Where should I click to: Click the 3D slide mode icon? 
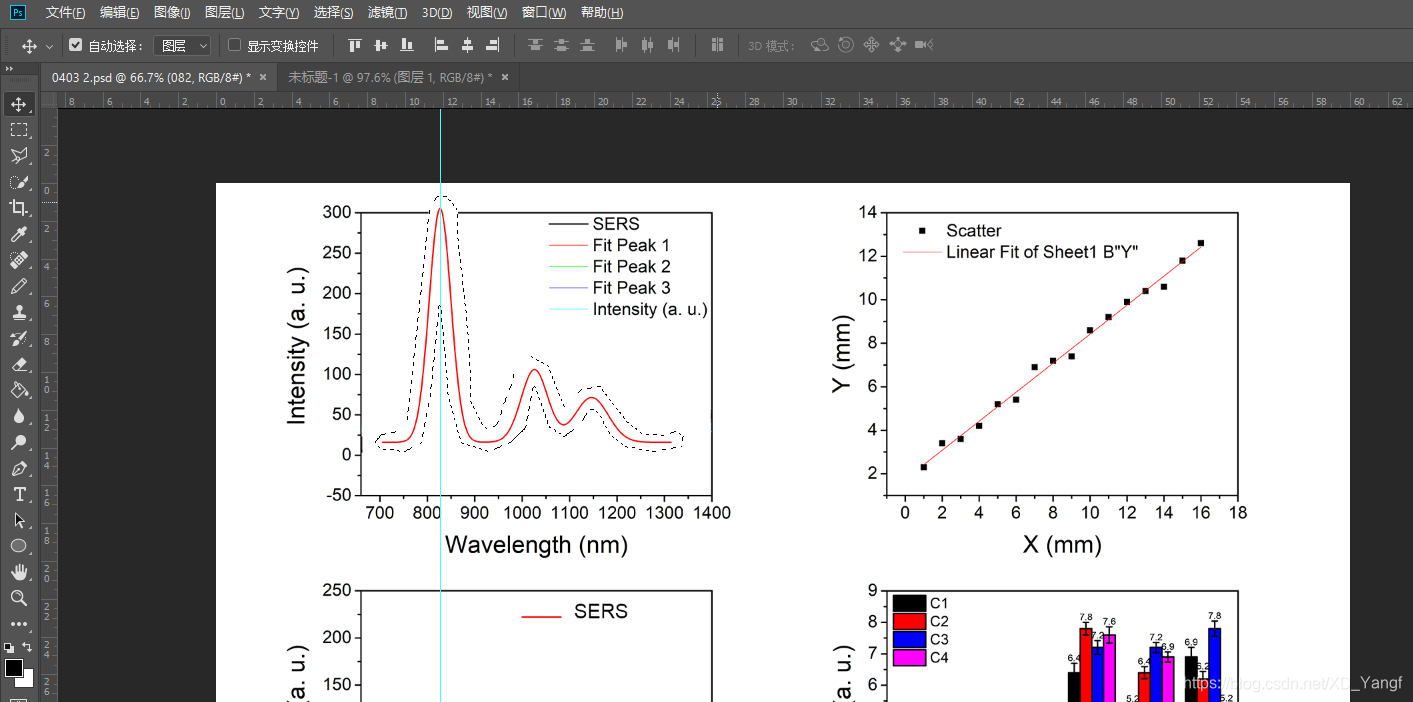tap(897, 45)
